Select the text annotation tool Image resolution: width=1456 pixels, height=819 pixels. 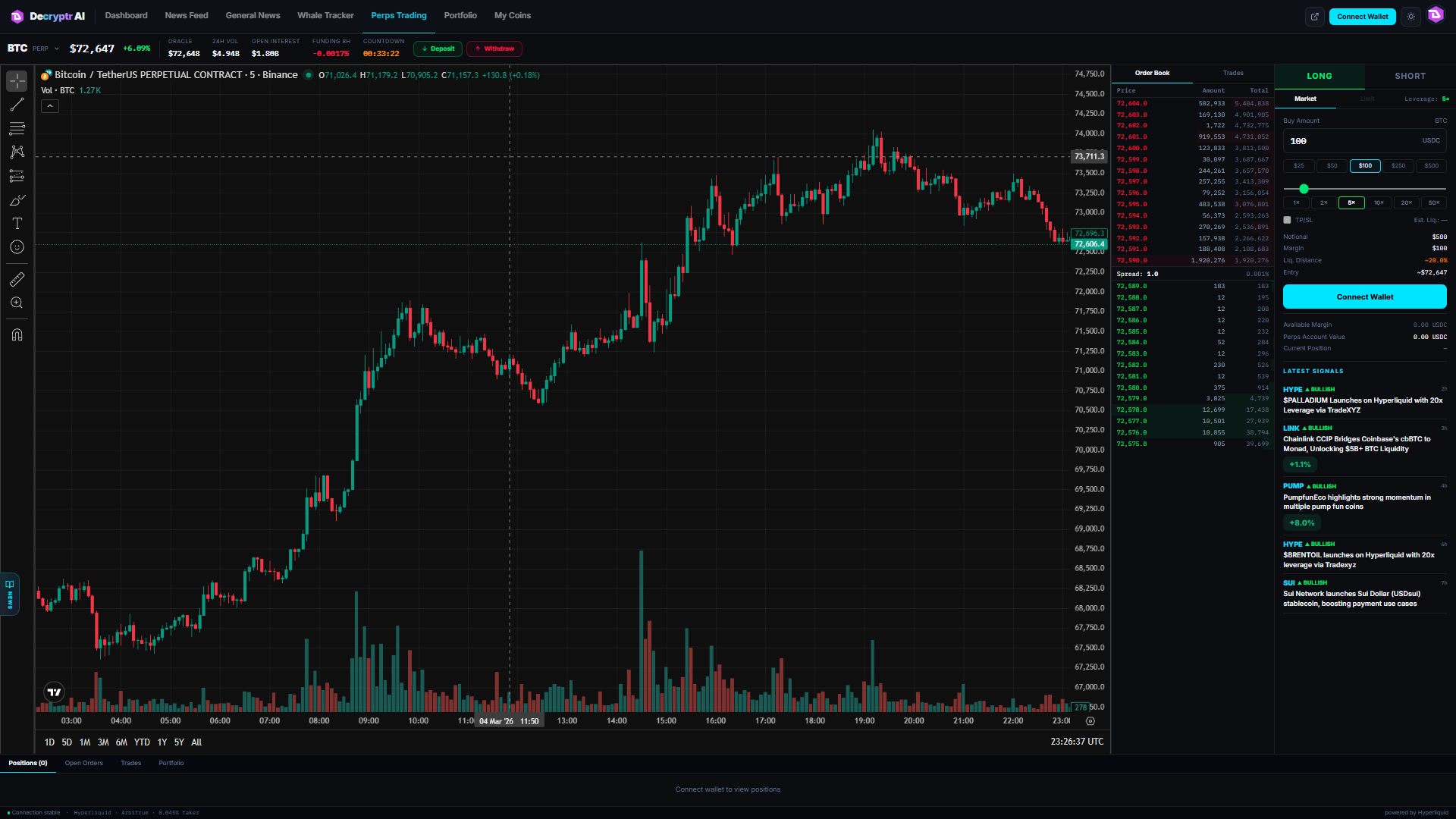[17, 224]
